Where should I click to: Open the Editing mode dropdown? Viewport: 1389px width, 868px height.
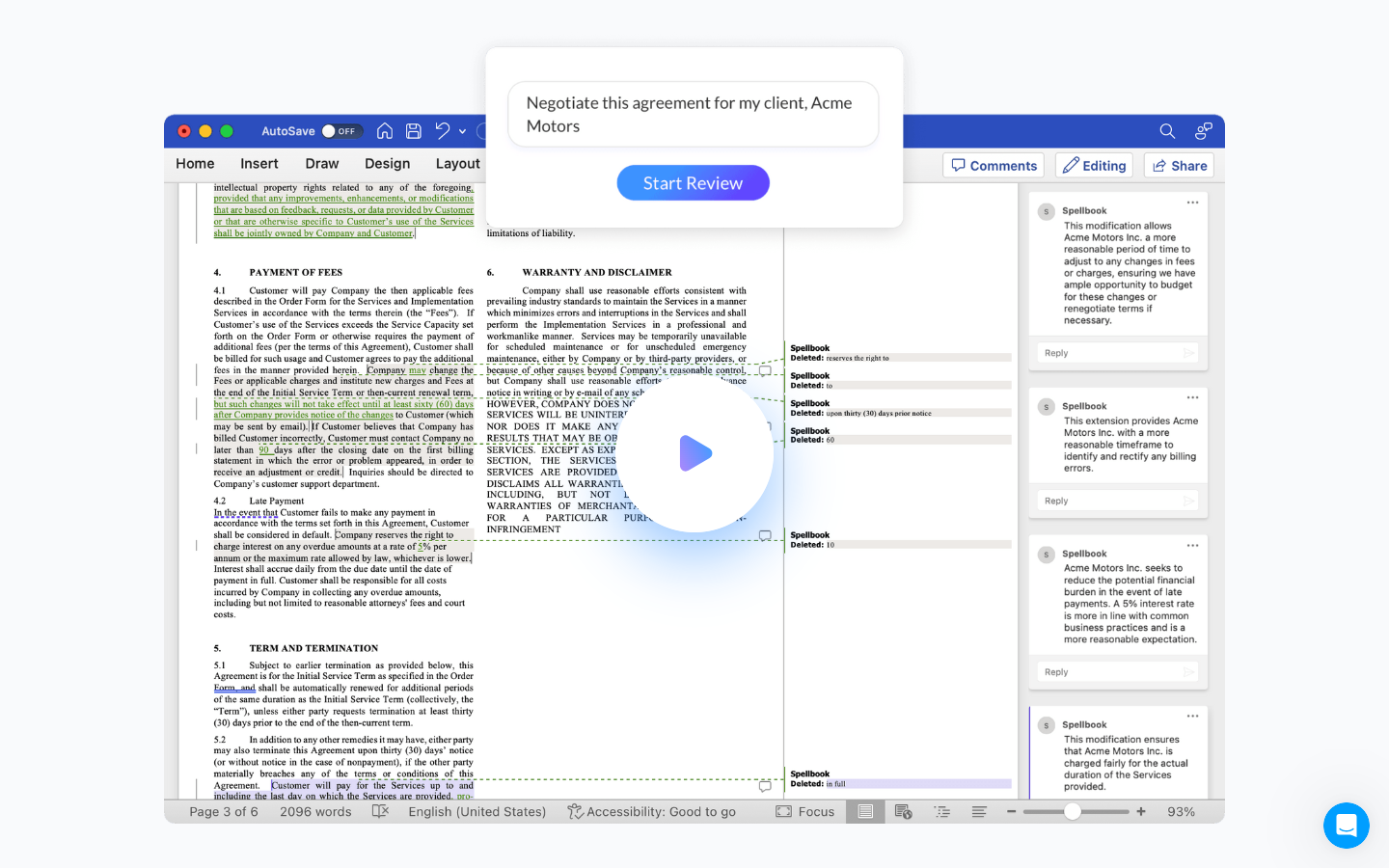[x=1095, y=166]
